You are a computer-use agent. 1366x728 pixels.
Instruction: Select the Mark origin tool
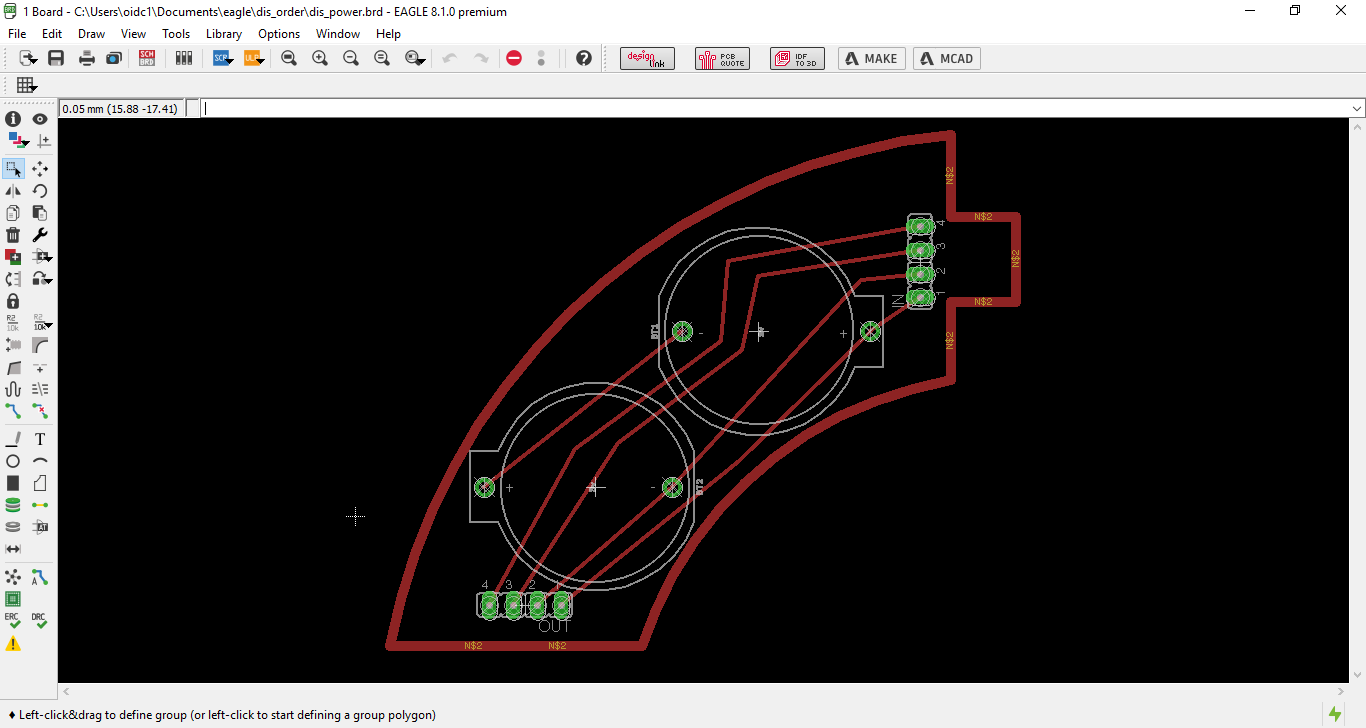coord(43,141)
